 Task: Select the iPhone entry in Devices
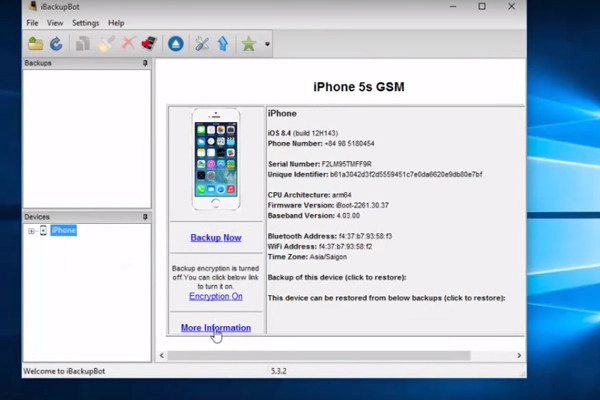coord(64,230)
